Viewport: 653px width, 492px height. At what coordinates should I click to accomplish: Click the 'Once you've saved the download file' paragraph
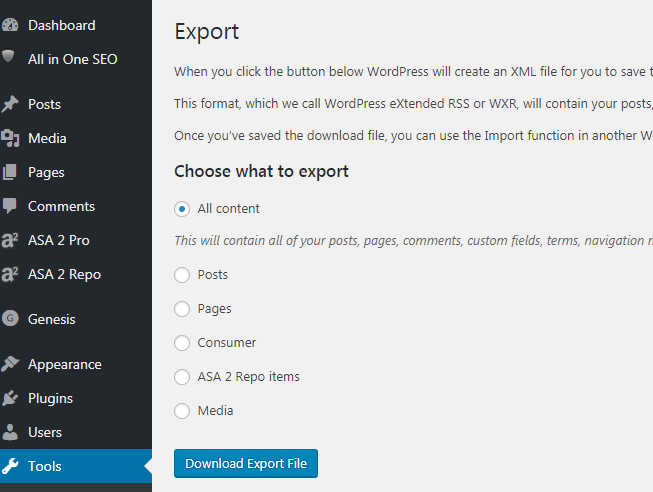(414, 136)
